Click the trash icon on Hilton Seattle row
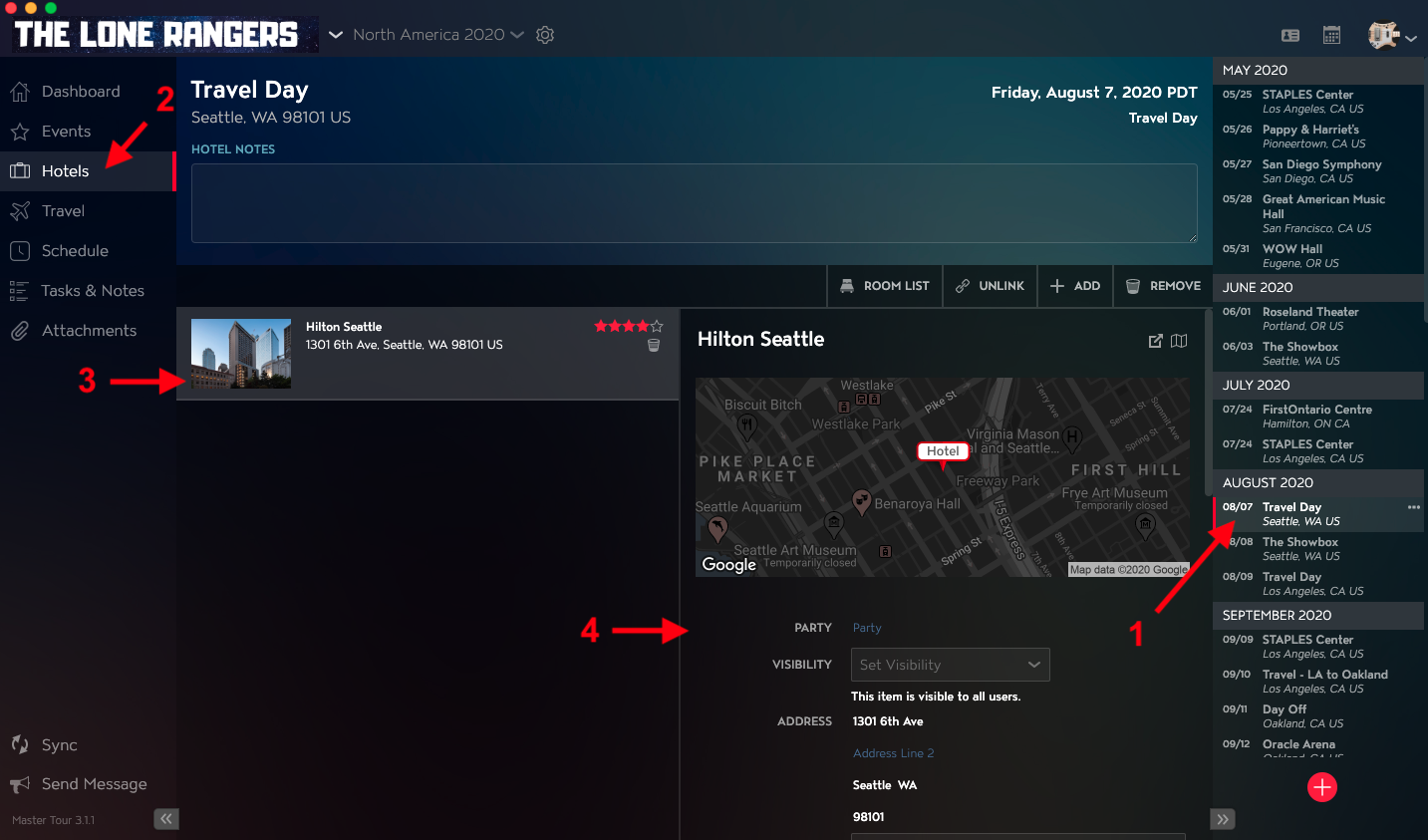The width and height of the screenshot is (1428, 840). [x=654, y=345]
